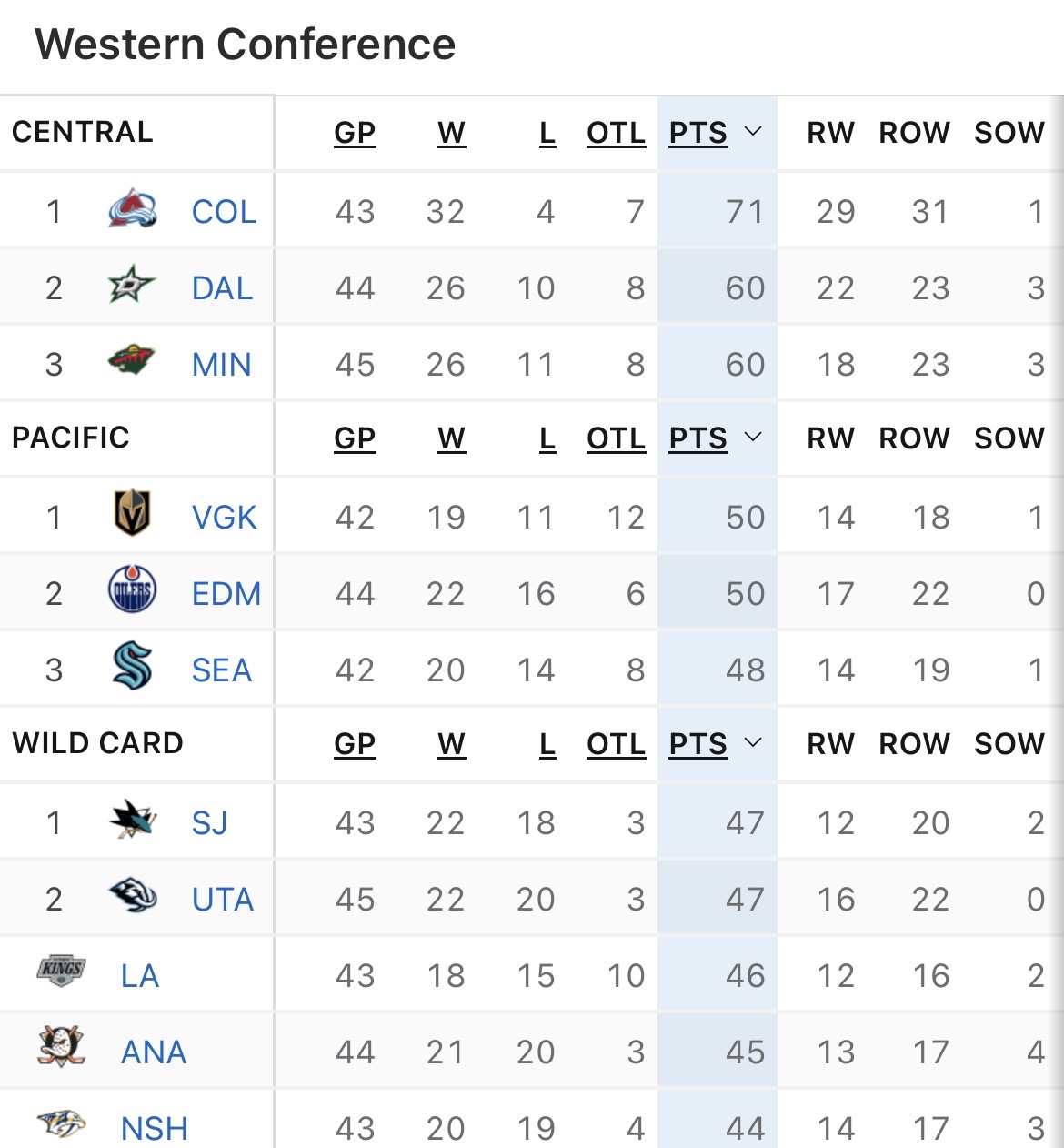Screen dimensions: 1064x1148
Task: Click the San Jose Sharks logo
Action: click(x=132, y=821)
